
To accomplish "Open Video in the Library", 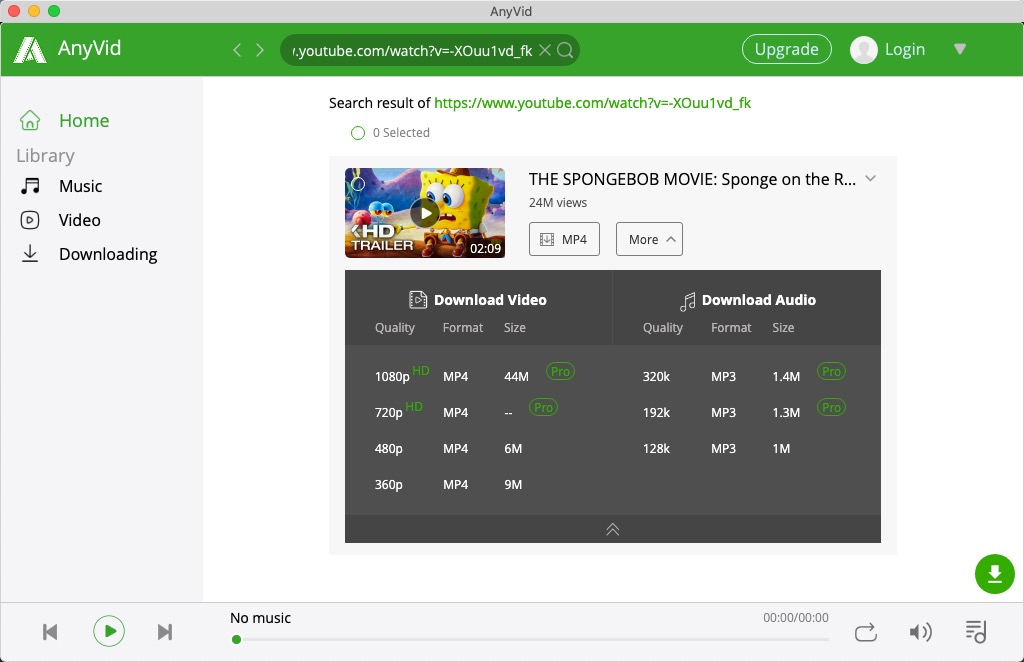I will [x=60, y=220].
